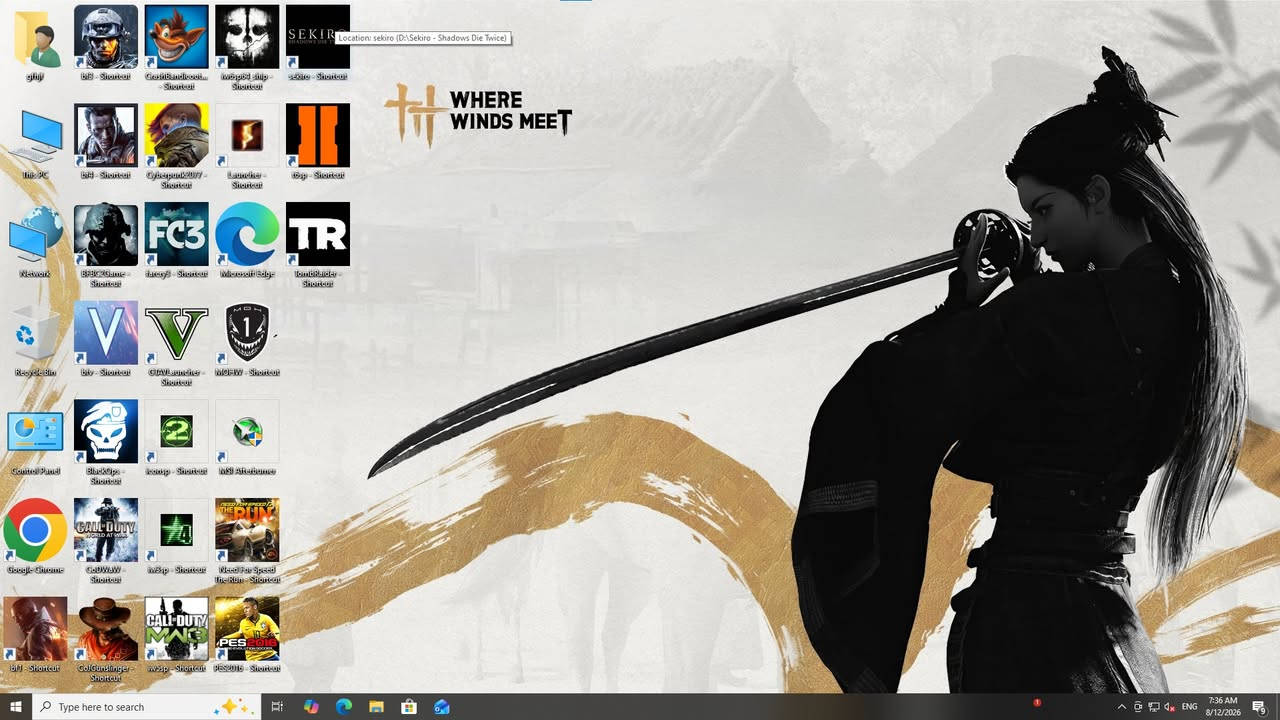Open the notification center with 9 notifications
This screenshot has width=1280, height=720.
coord(1260,707)
